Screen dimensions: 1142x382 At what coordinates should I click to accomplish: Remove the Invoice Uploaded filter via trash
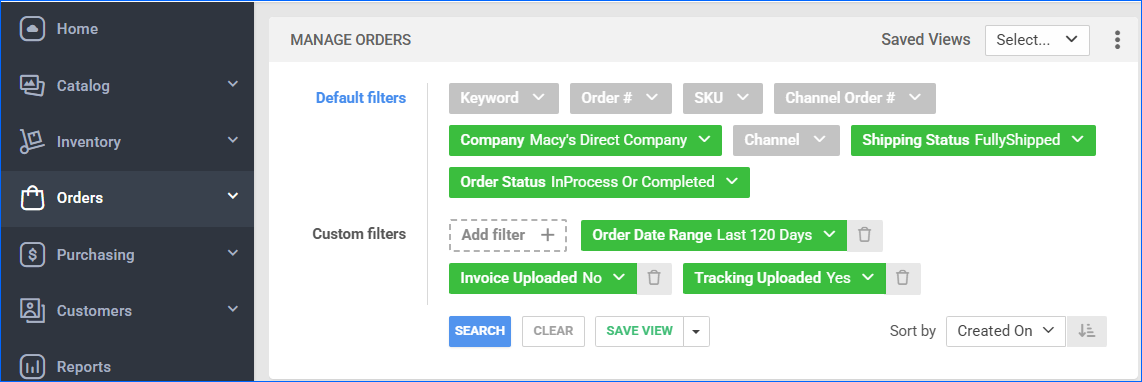654,278
